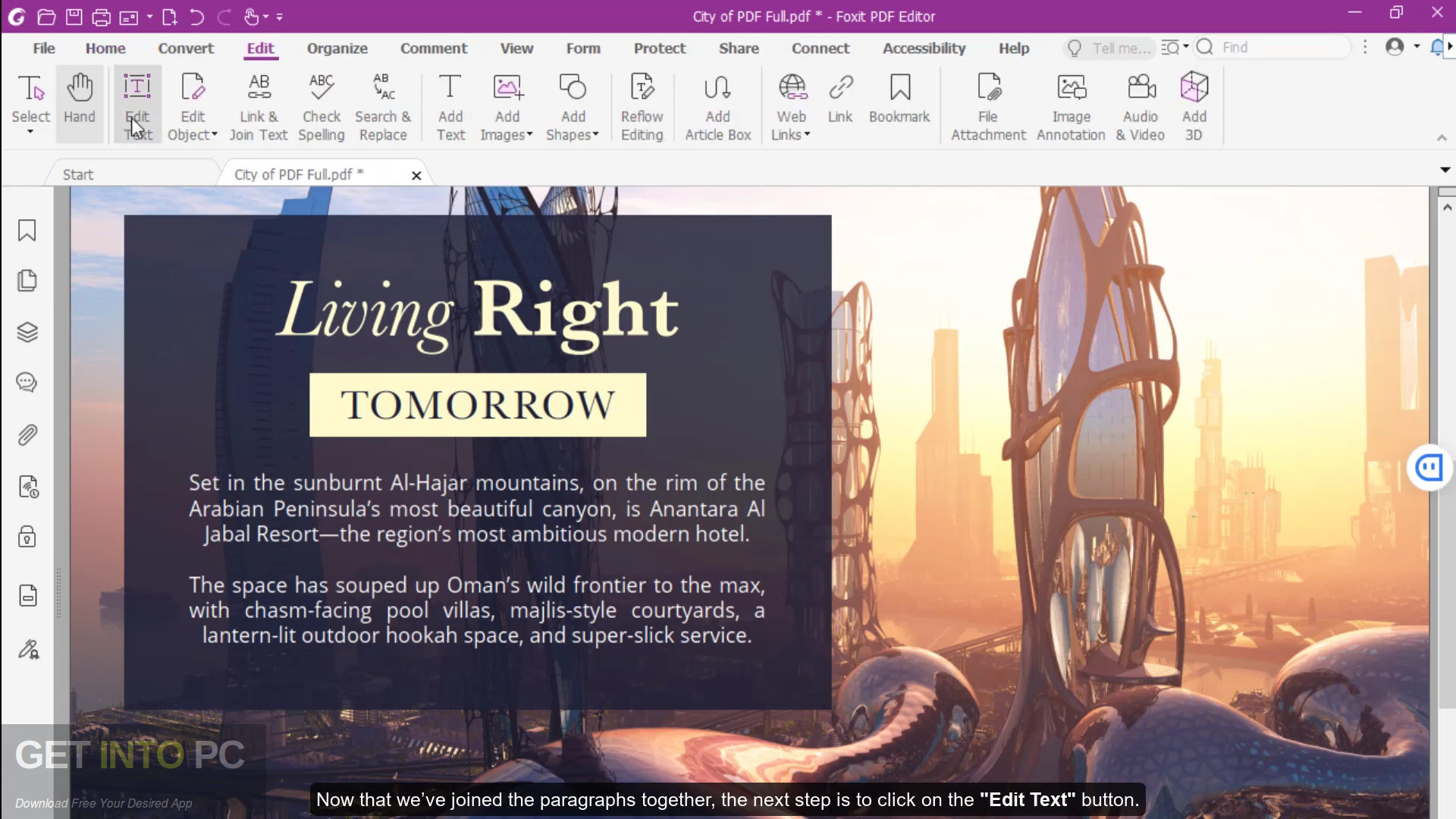The height and width of the screenshot is (819, 1456).
Task: Open the Layers side panel
Action: point(27,332)
